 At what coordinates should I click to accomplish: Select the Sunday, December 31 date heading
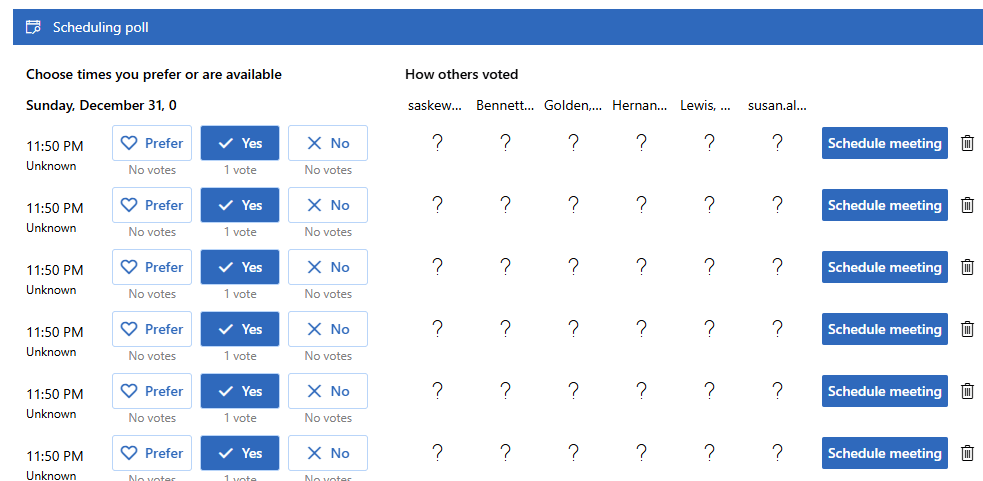(x=101, y=105)
